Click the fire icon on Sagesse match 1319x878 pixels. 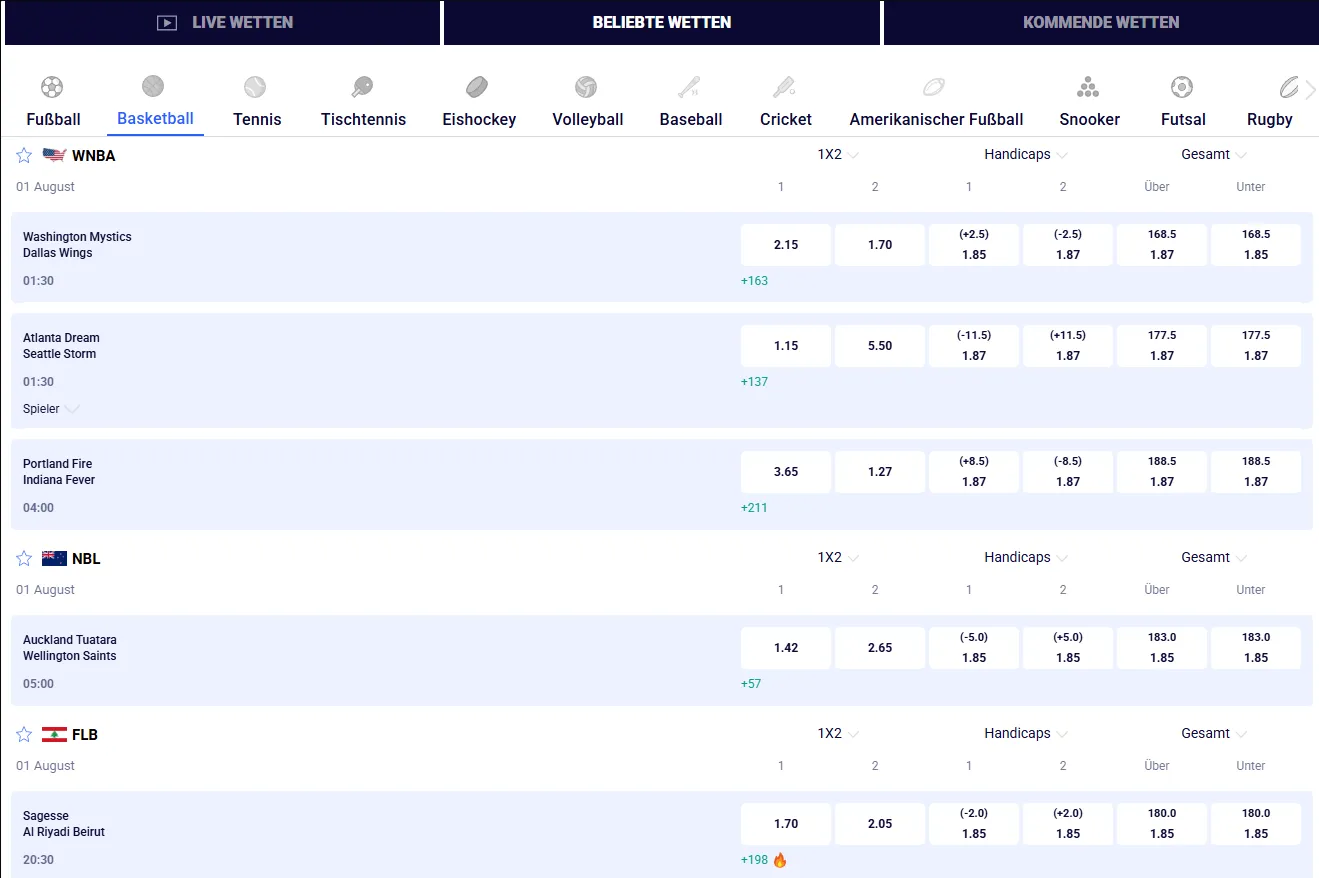coord(780,860)
